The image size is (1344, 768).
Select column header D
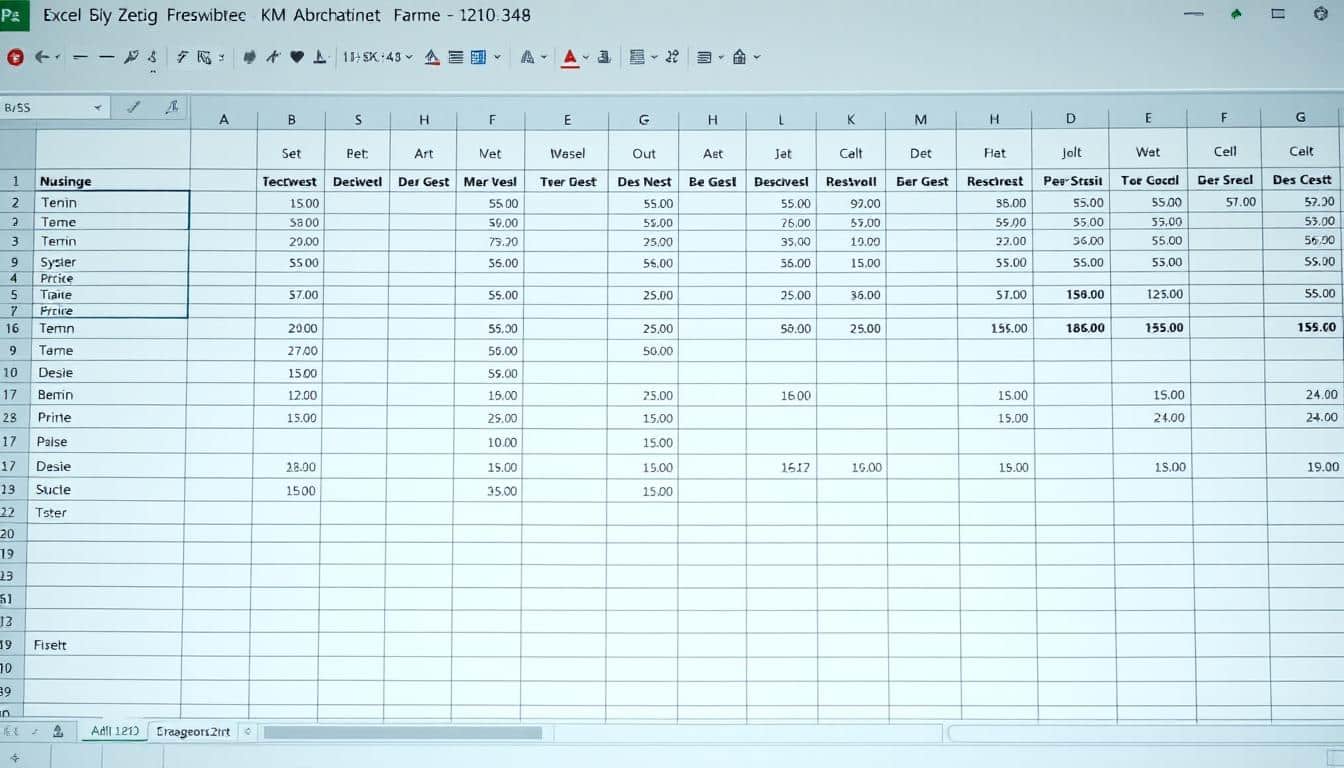pyautogui.click(x=1071, y=118)
